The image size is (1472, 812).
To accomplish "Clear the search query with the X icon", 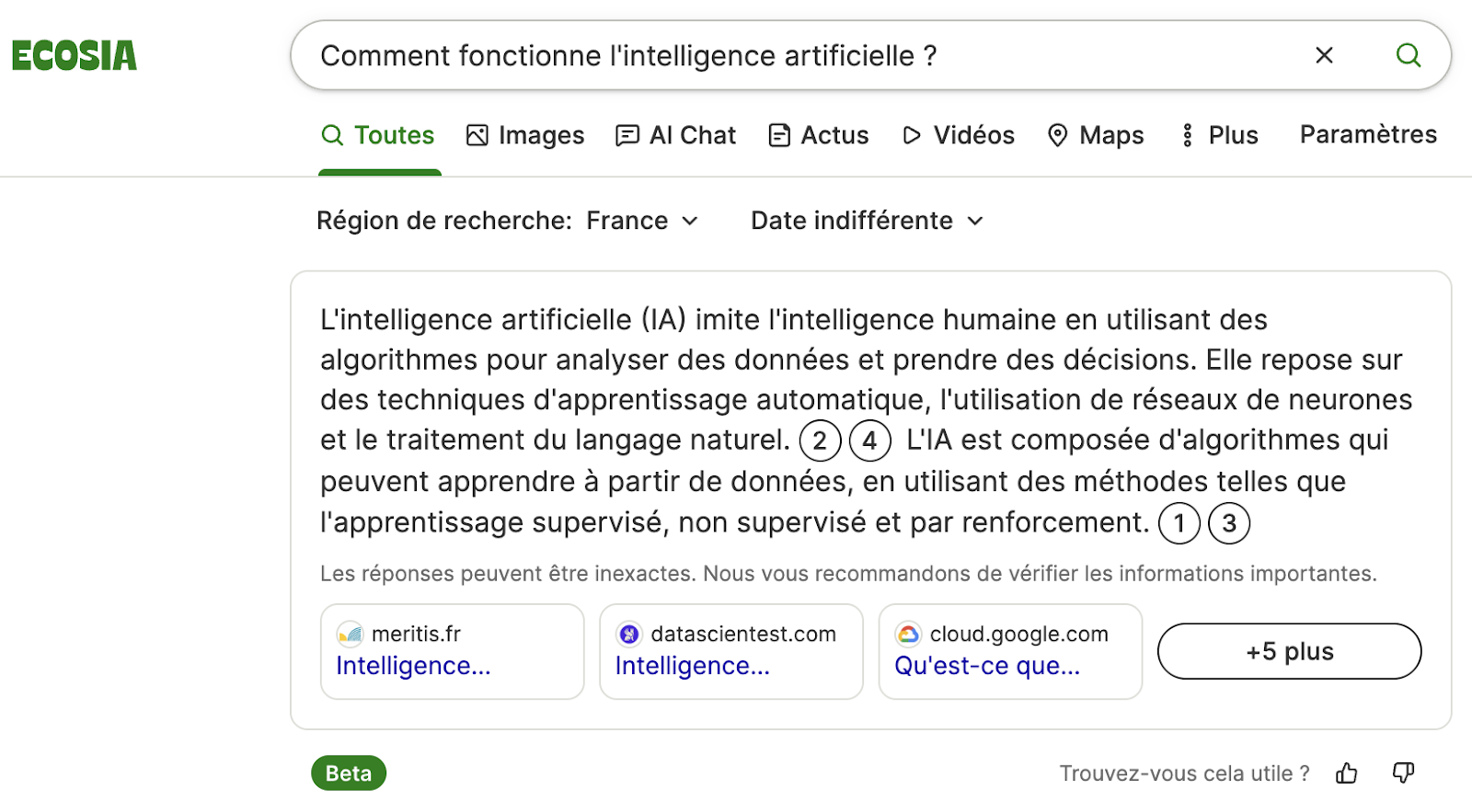I will click(x=1324, y=55).
